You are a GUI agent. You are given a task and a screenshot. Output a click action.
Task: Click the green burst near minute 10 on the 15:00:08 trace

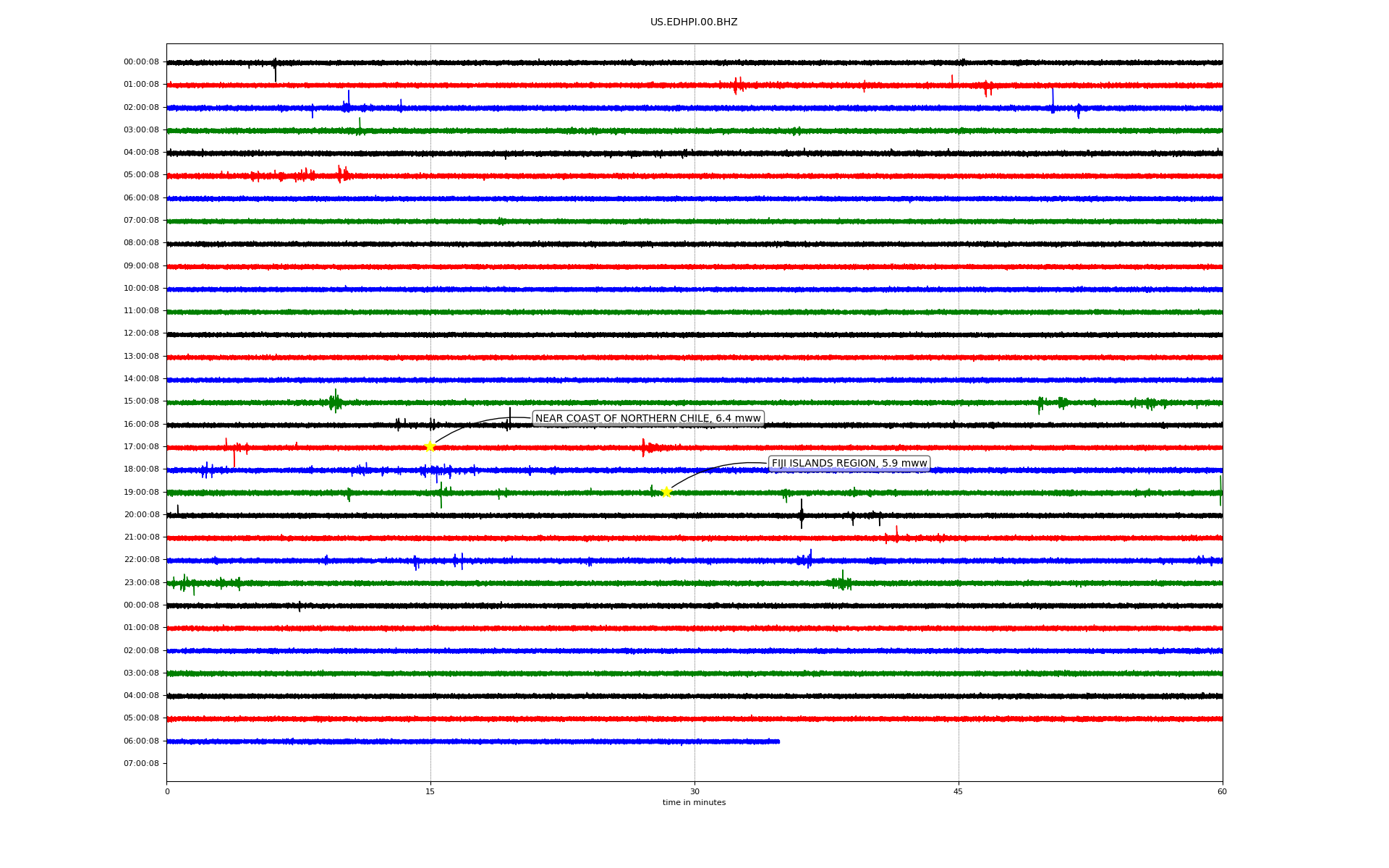[x=335, y=401]
